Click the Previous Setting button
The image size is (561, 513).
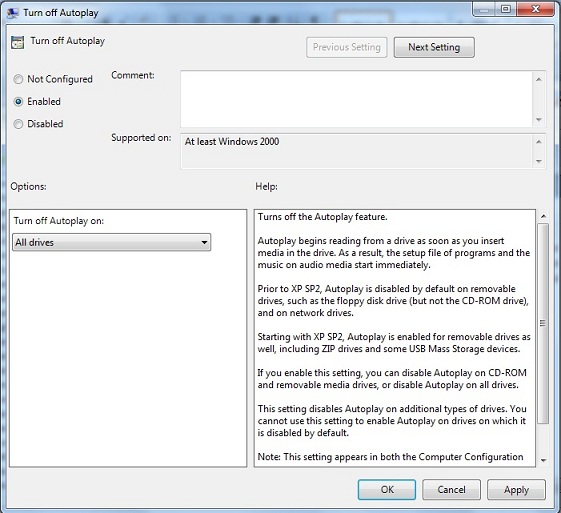[x=346, y=47]
